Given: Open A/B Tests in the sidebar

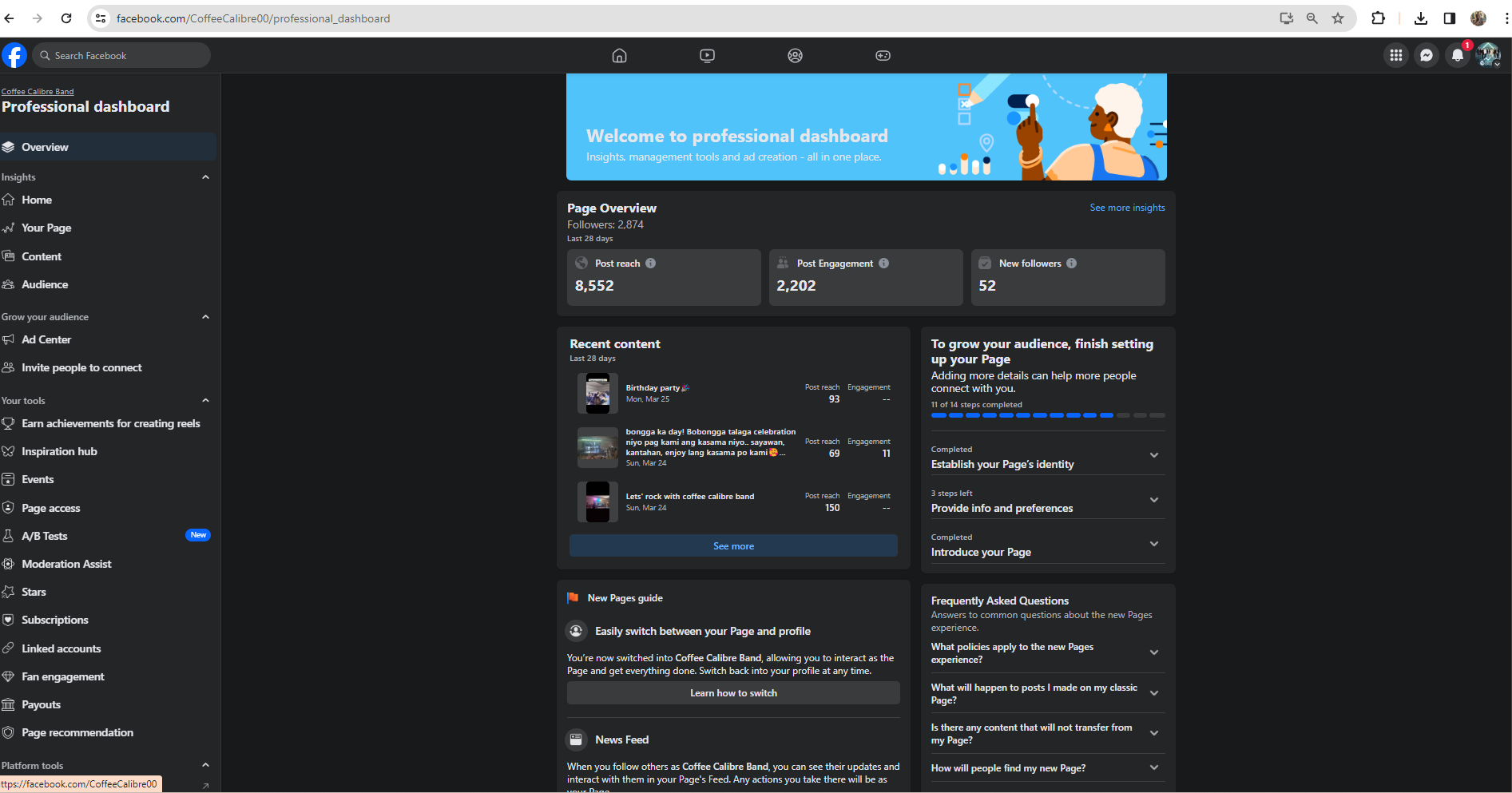Looking at the screenshot, I should coord(108,536).
